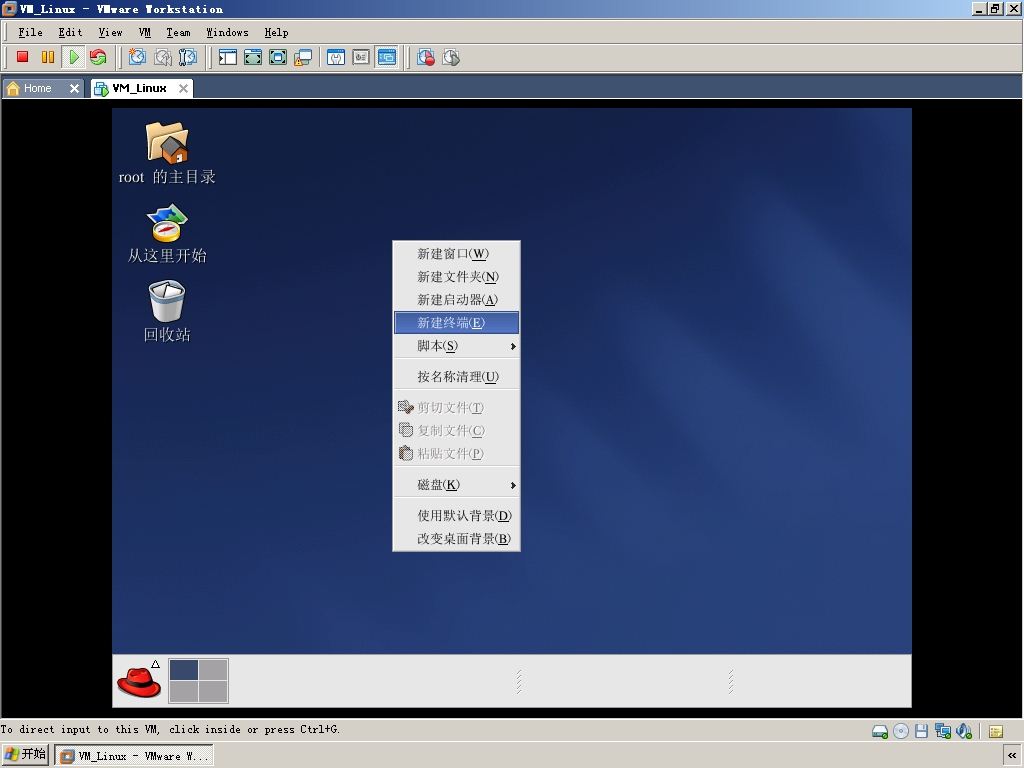
Task: Click the red Power Off stop button
Action: (x=22, y=57)
